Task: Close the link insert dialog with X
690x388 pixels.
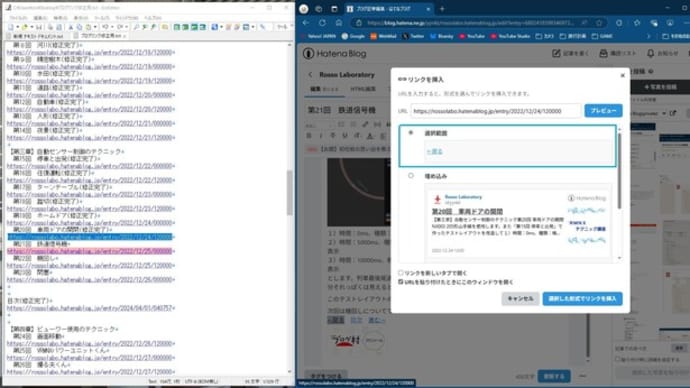Action: tap(622, 75)
